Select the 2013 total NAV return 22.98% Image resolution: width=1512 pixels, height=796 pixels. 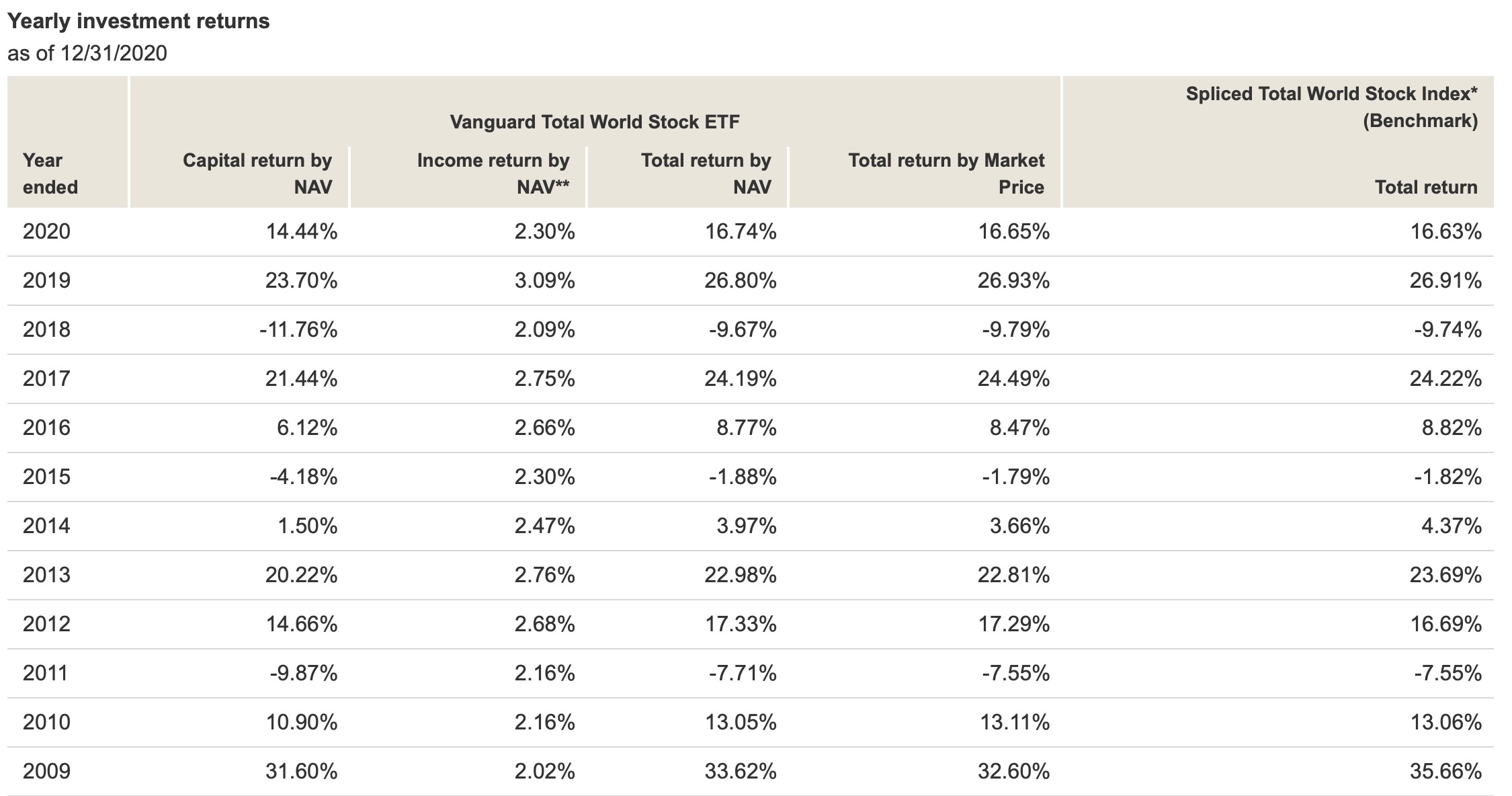(741, 575)
